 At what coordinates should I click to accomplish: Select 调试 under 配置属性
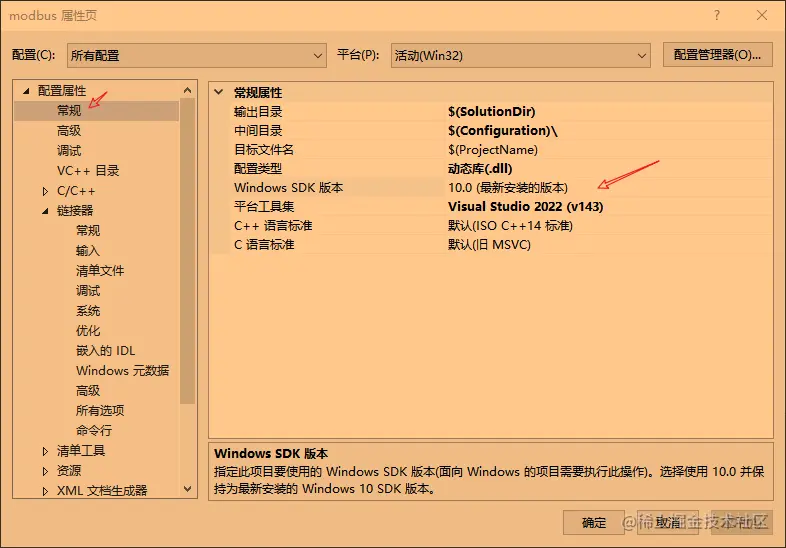(x=69, y=150)
